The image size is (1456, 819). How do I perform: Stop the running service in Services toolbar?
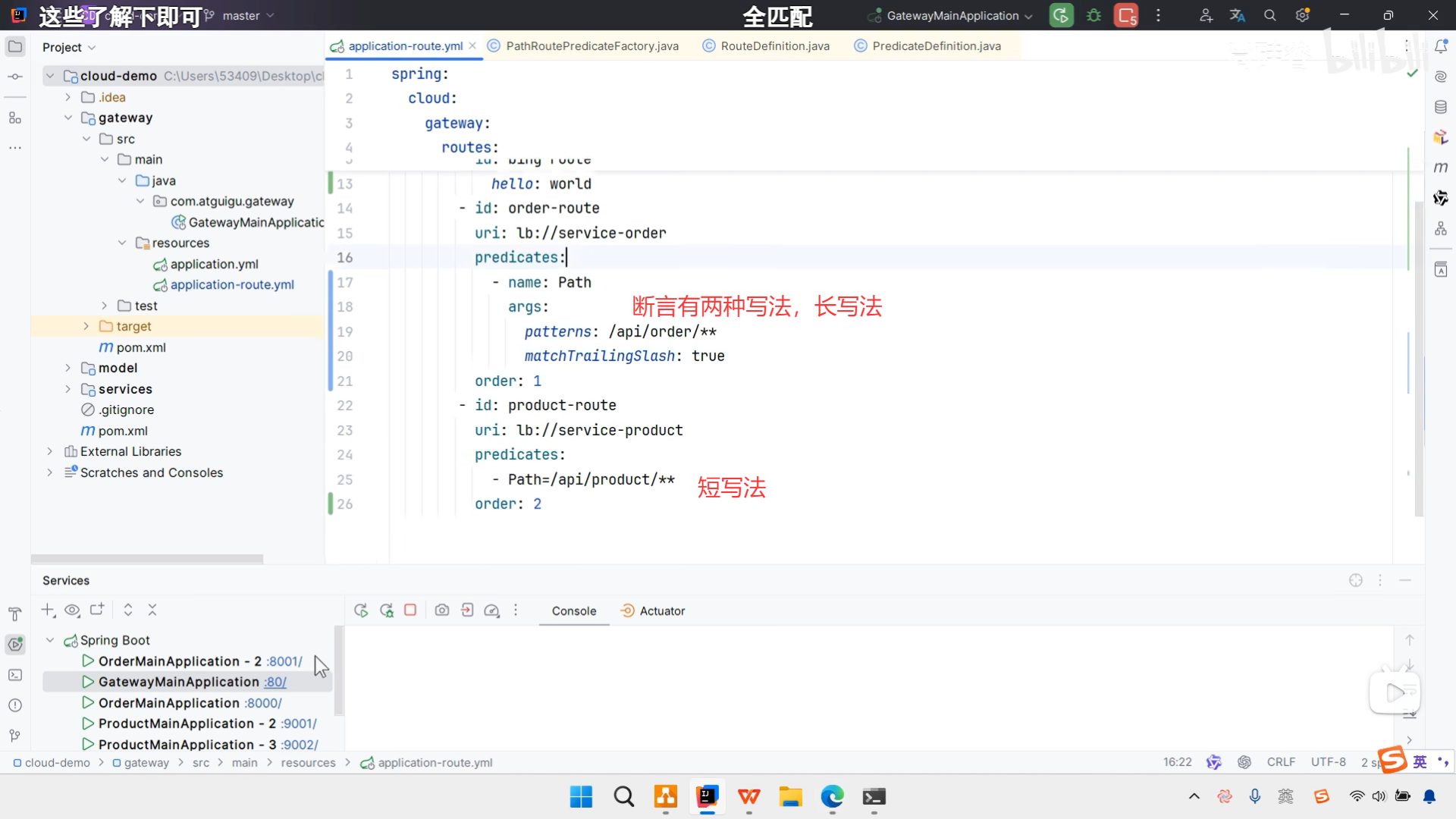click(410, 610)
